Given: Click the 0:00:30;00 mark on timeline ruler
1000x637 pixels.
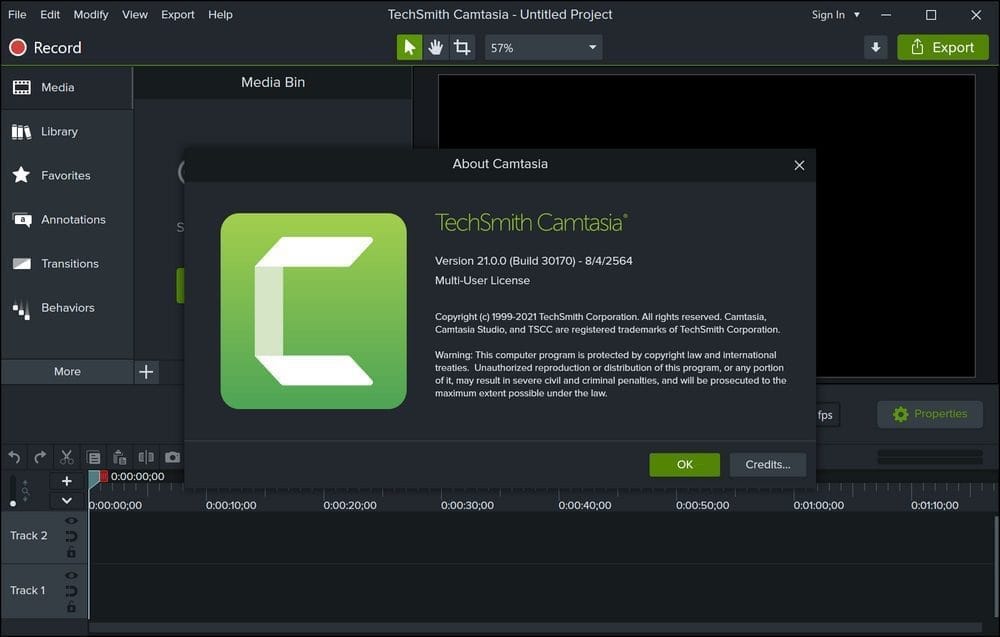Looking at the screenshot, I should click(467, 505).
